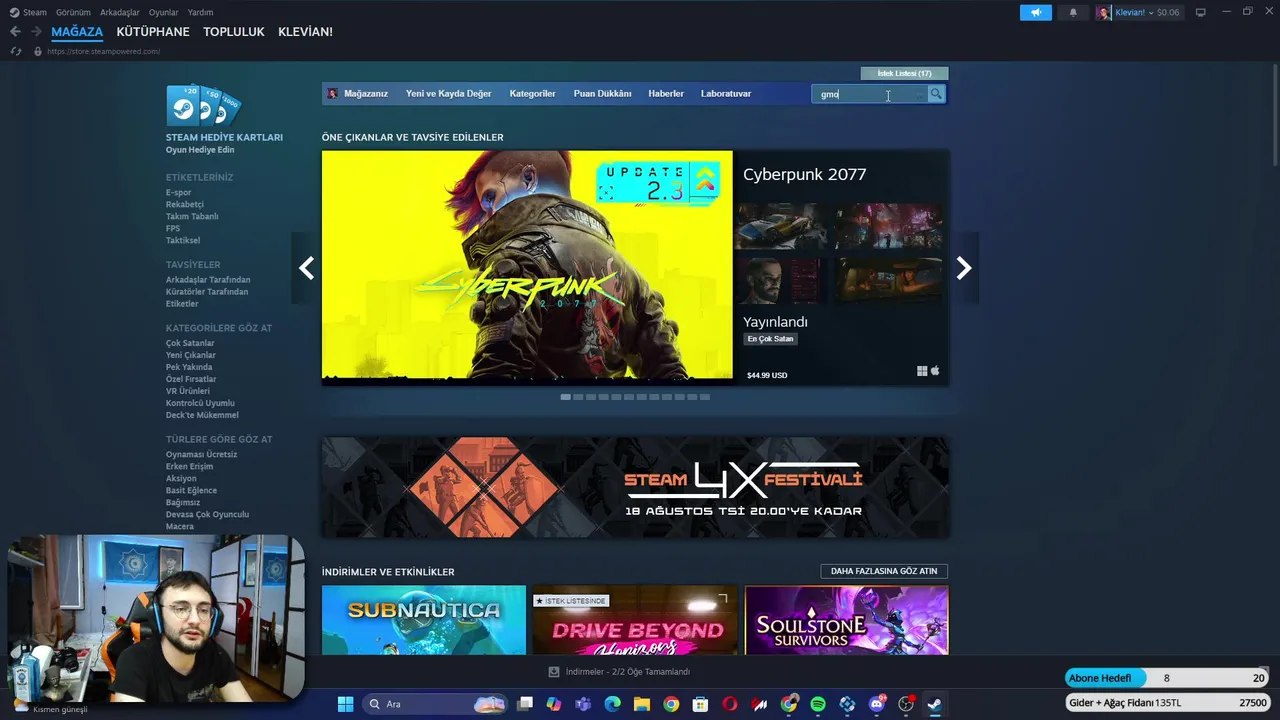The width and height of the screenshot is (1280, 720).
Task: Open Copilot from the taskbar
Action: (554, 704)
